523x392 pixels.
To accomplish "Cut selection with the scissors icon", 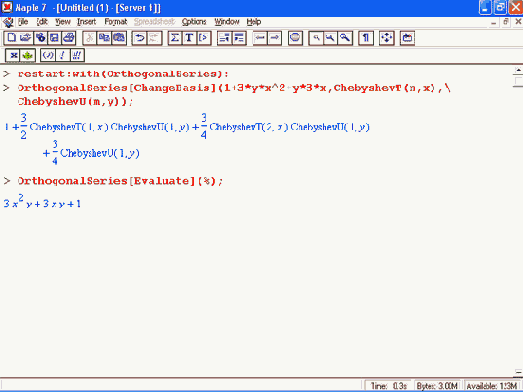I will coord(90,38).
